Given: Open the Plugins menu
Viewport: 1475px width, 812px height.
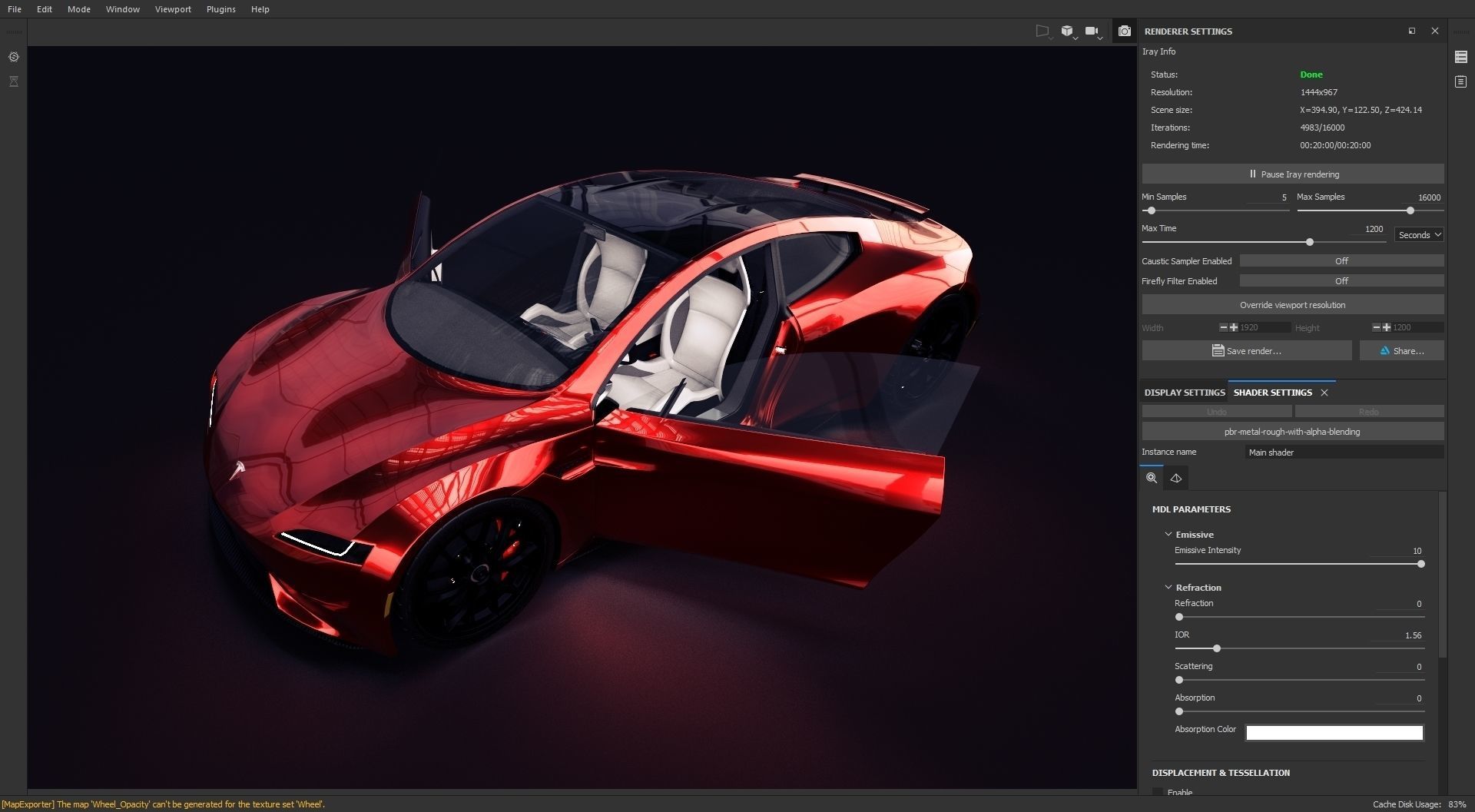Looking at the screenshot, I should click(x=221, y=9).
